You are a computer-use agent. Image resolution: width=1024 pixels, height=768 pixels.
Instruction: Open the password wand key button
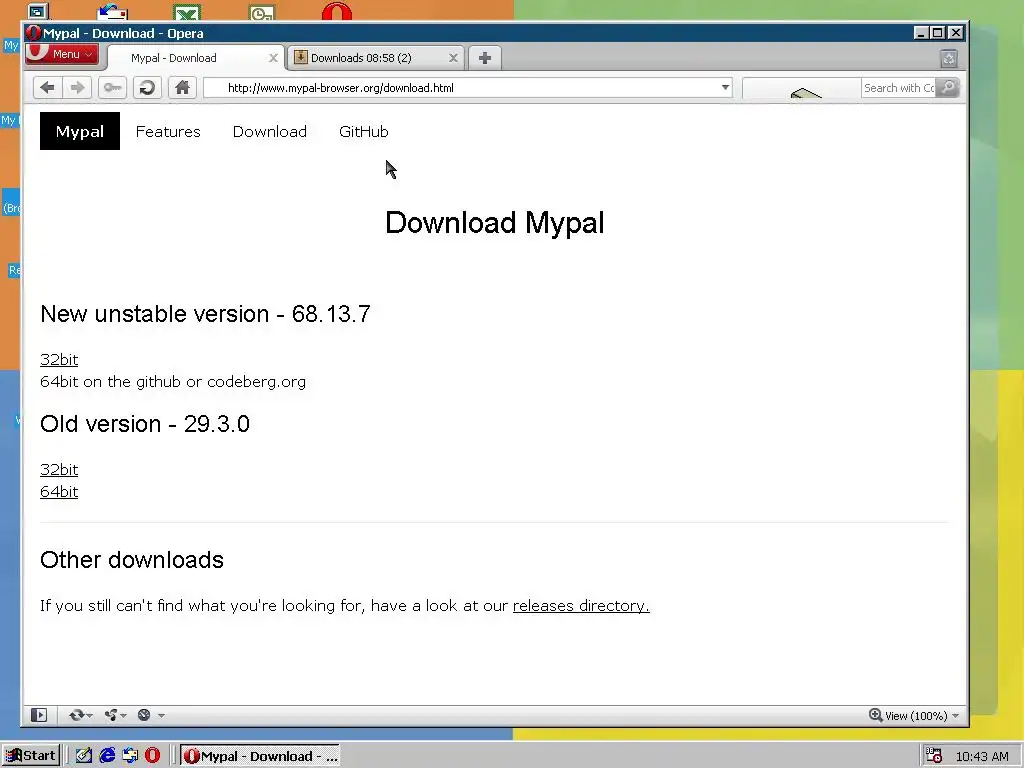click(x=112, y=88)
